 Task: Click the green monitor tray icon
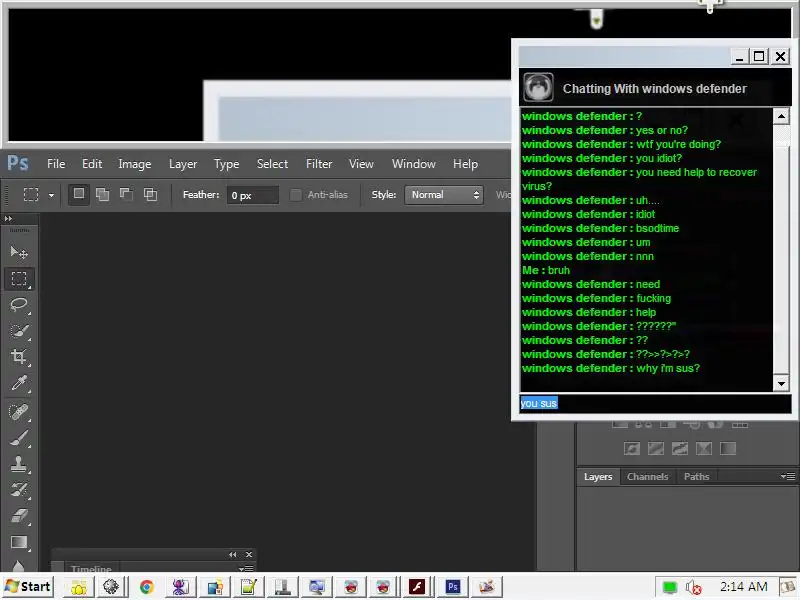pyautogui.click(x=669, y=588)
